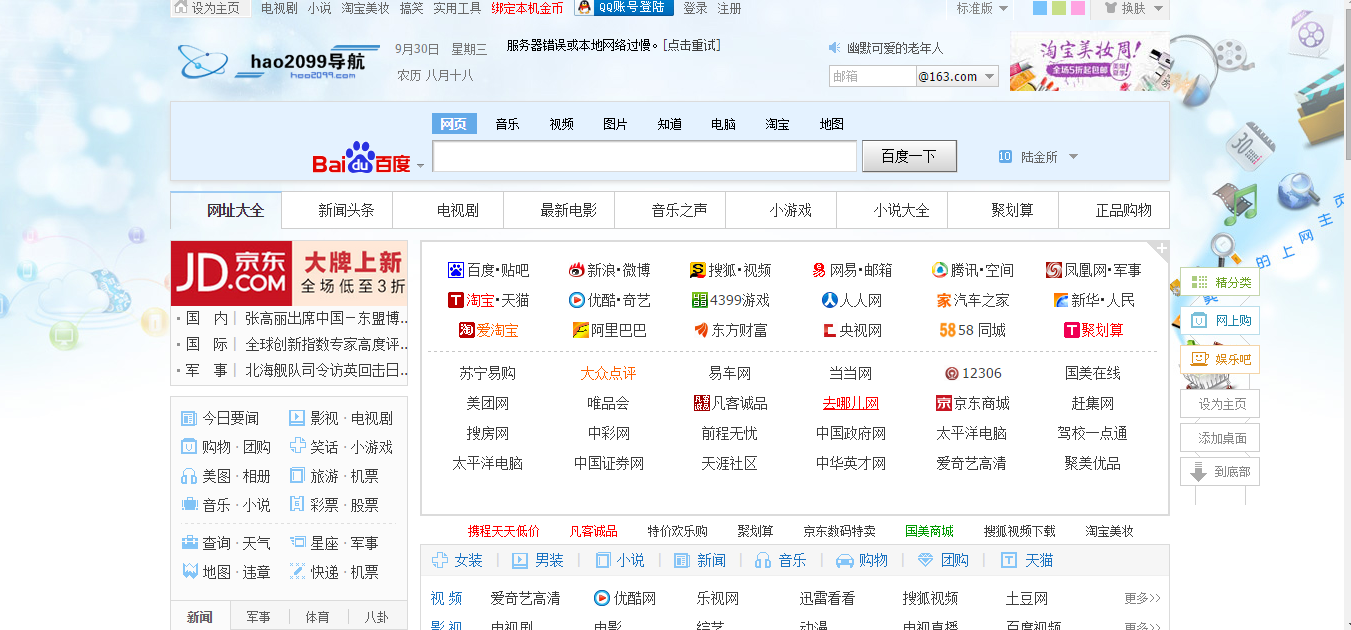The image size is (1351, 630).
Task: Click the shopping bag icon on 网上购
Action: pos(1197,321)
